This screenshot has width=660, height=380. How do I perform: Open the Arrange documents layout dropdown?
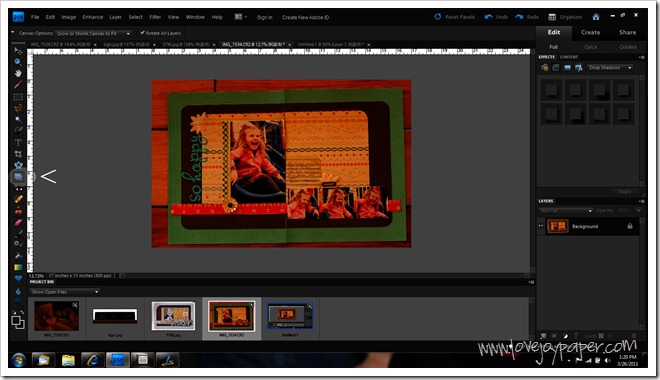240,17
